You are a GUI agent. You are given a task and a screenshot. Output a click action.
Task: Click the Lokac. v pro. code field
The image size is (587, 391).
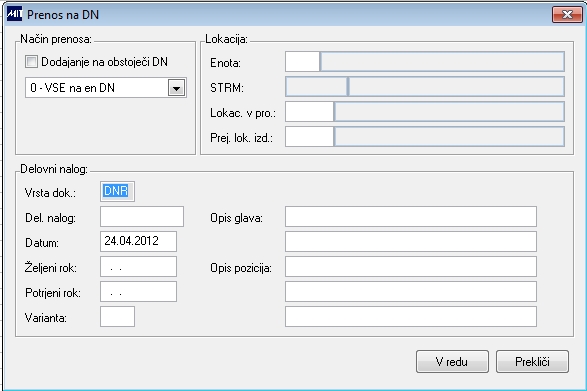point(309,112)
